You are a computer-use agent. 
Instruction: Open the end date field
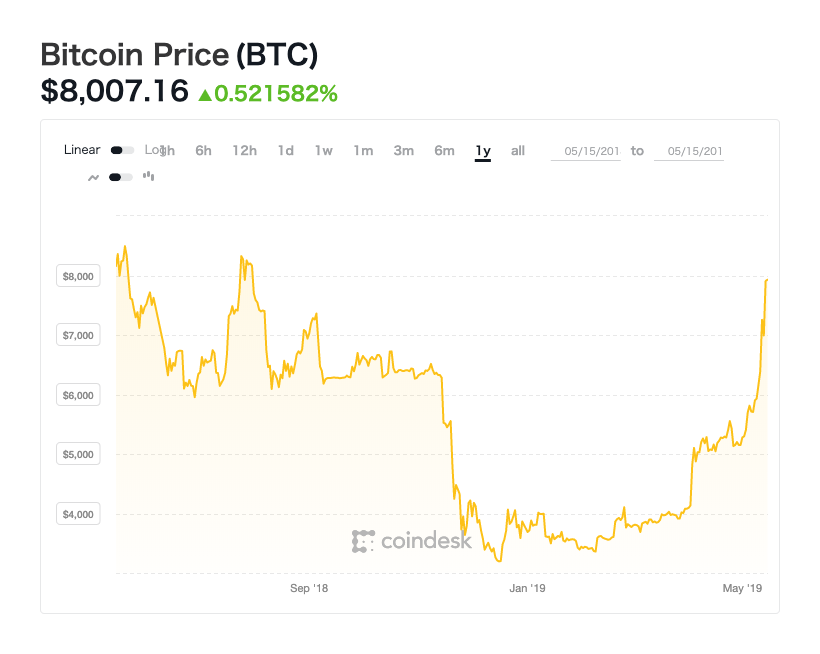(689, 151)
